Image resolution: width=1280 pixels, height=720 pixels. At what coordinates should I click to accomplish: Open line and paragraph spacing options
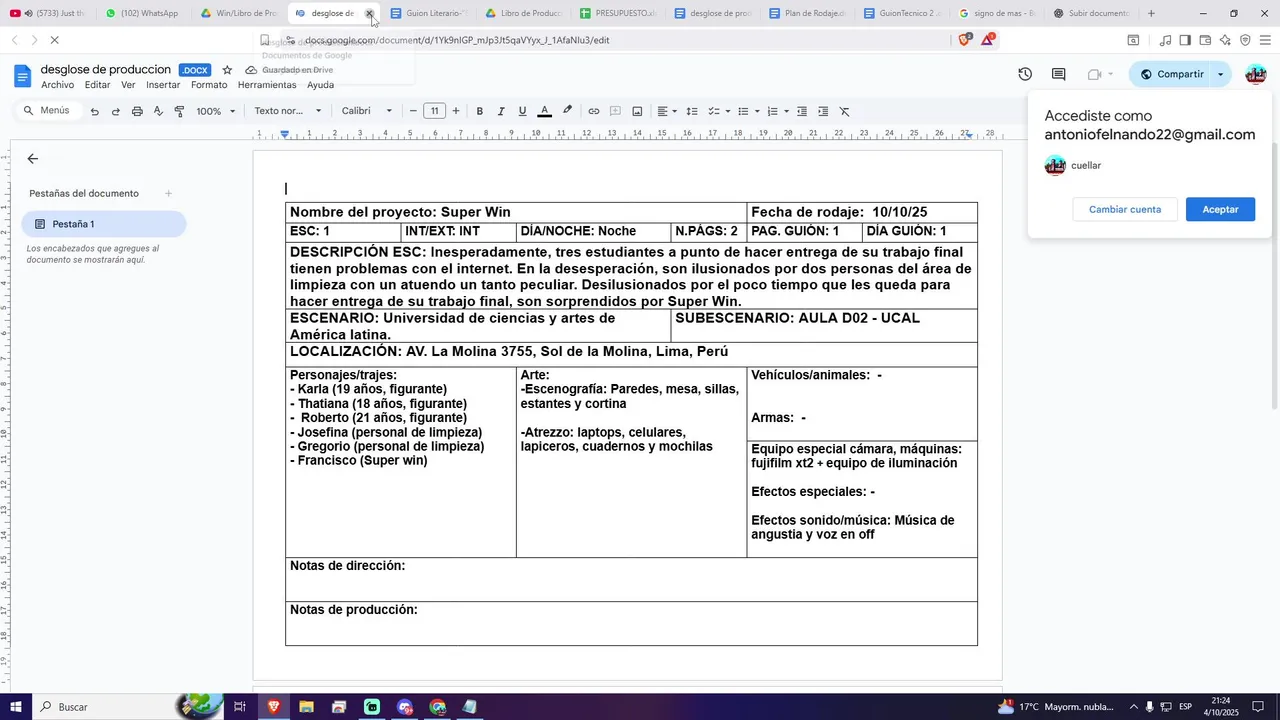(x=691, y=111)
